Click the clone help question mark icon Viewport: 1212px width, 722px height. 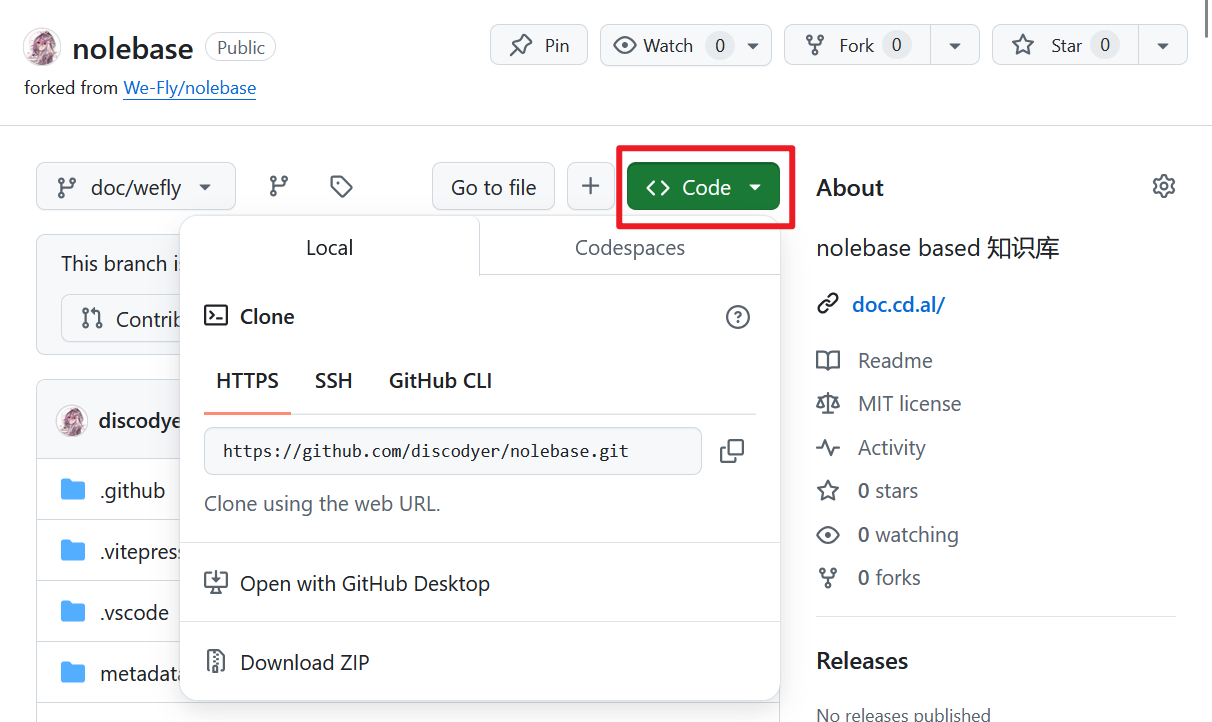tap(737, 317)
